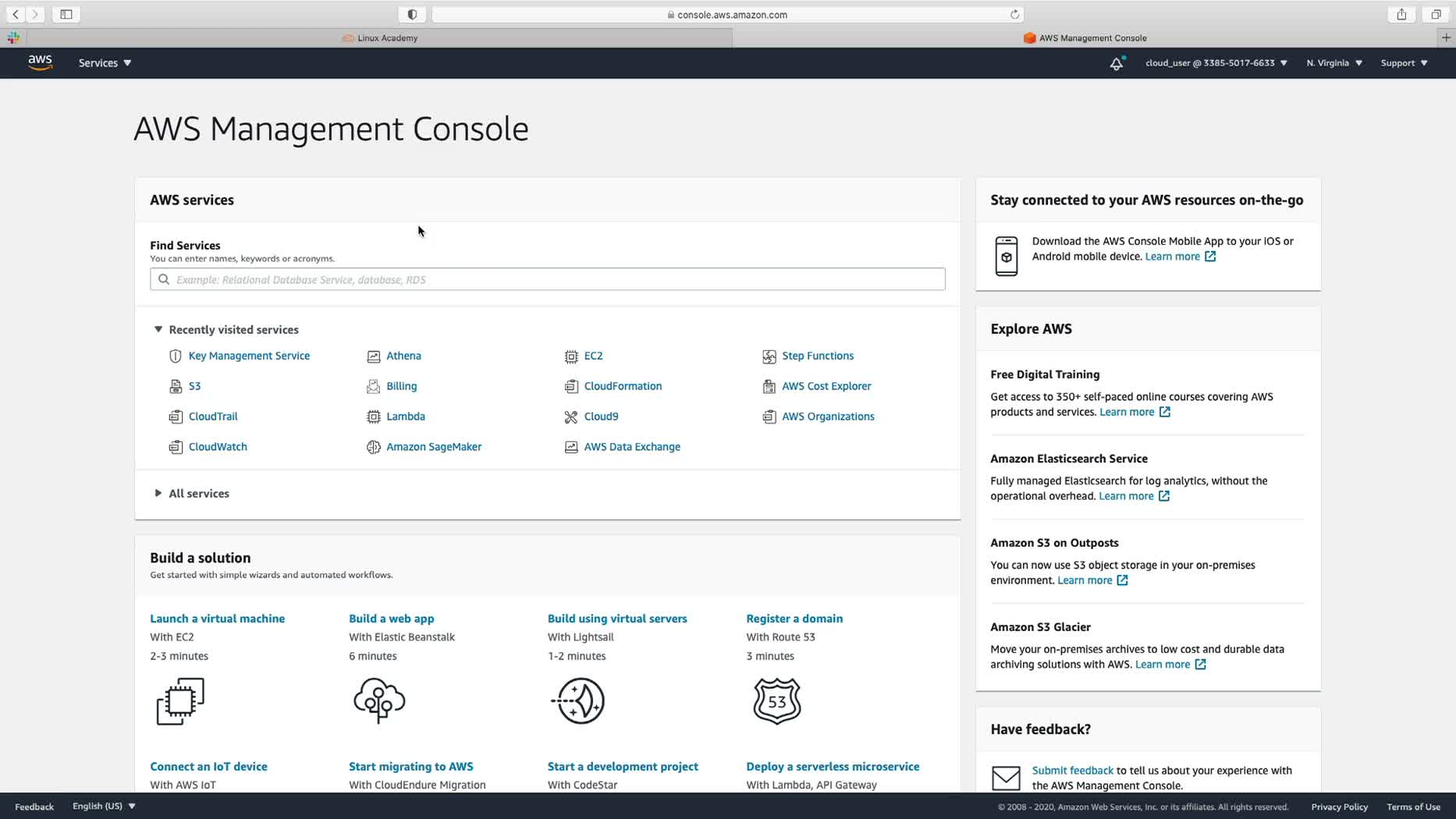Click the CloudFormation service icon
1456x819 pixels.
(x=571, y=386)
